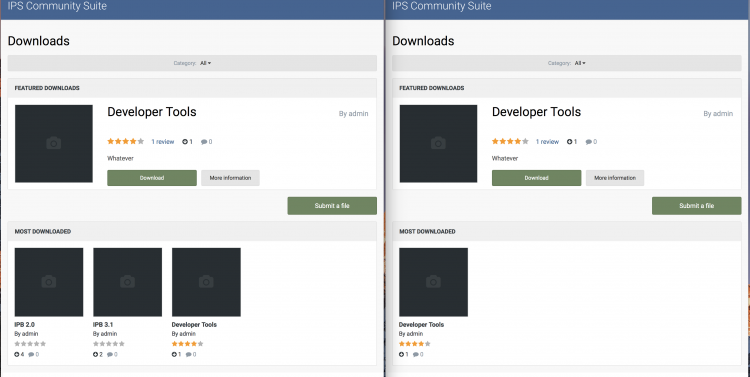The image size is (750, 377).
Task: Click Featured Downloads header in left window
Action: (x=47, y=88)
